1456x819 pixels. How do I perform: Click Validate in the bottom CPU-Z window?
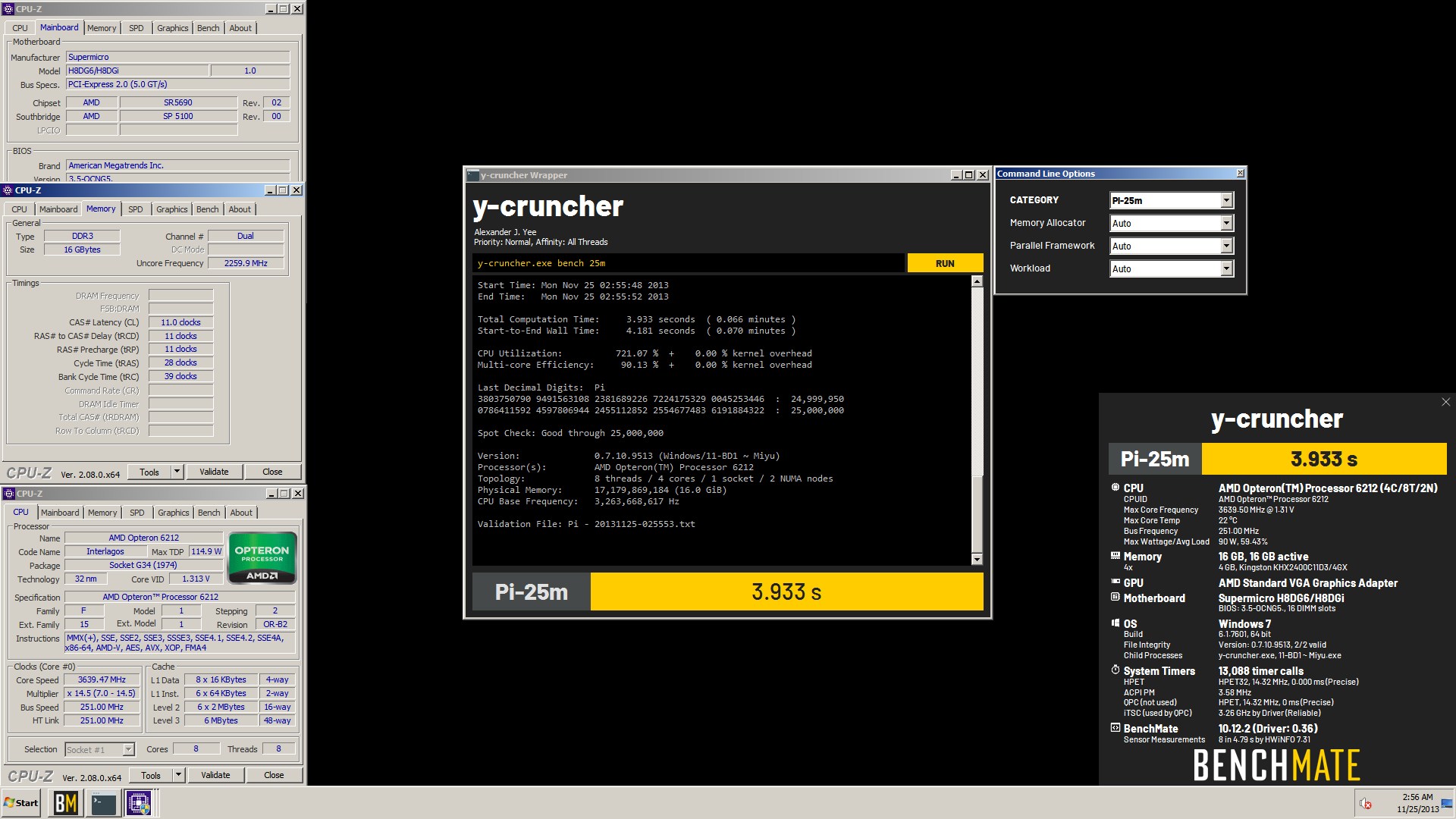215,775
